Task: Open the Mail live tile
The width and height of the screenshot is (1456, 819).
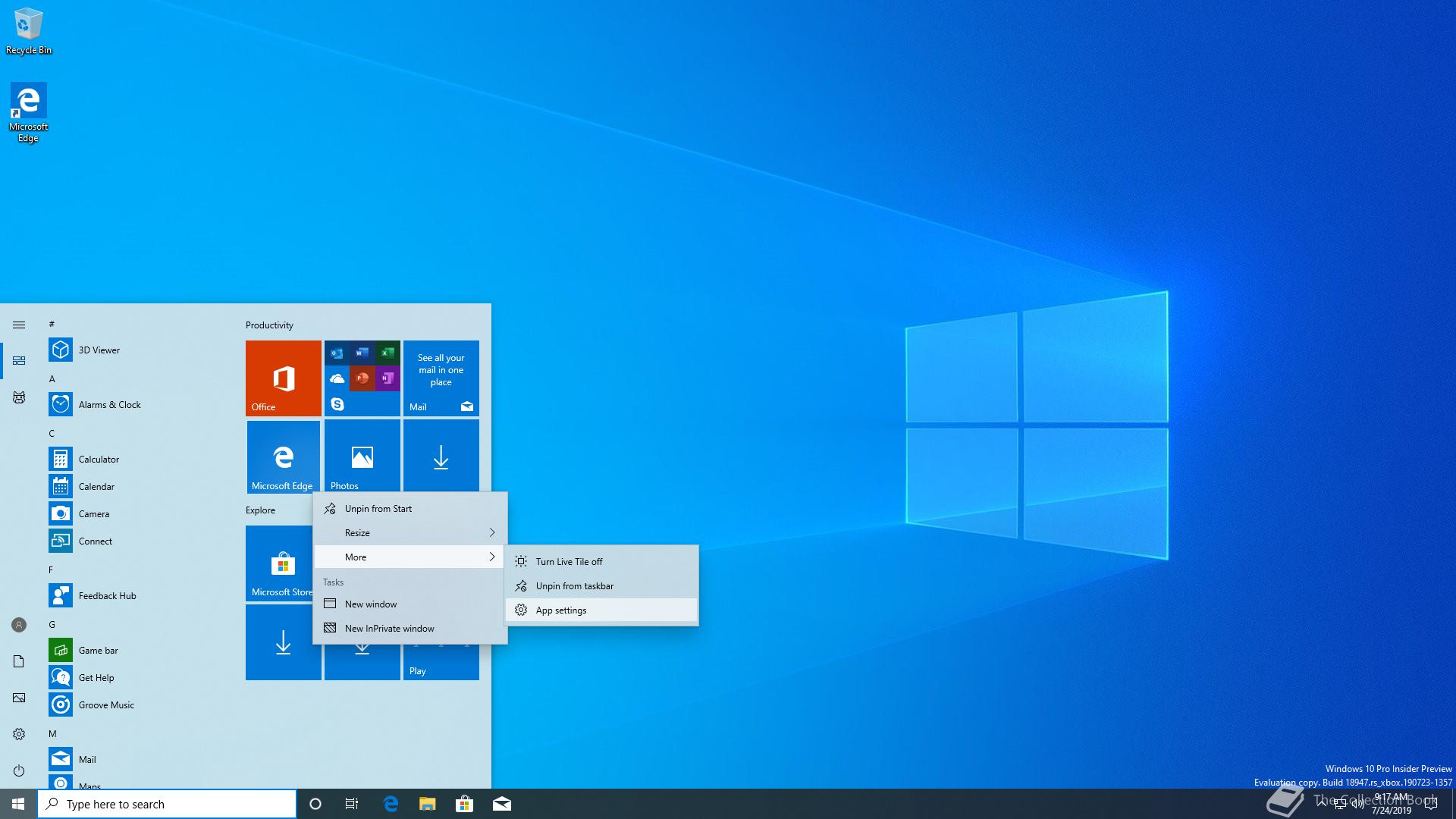Action: coord(441,378)
